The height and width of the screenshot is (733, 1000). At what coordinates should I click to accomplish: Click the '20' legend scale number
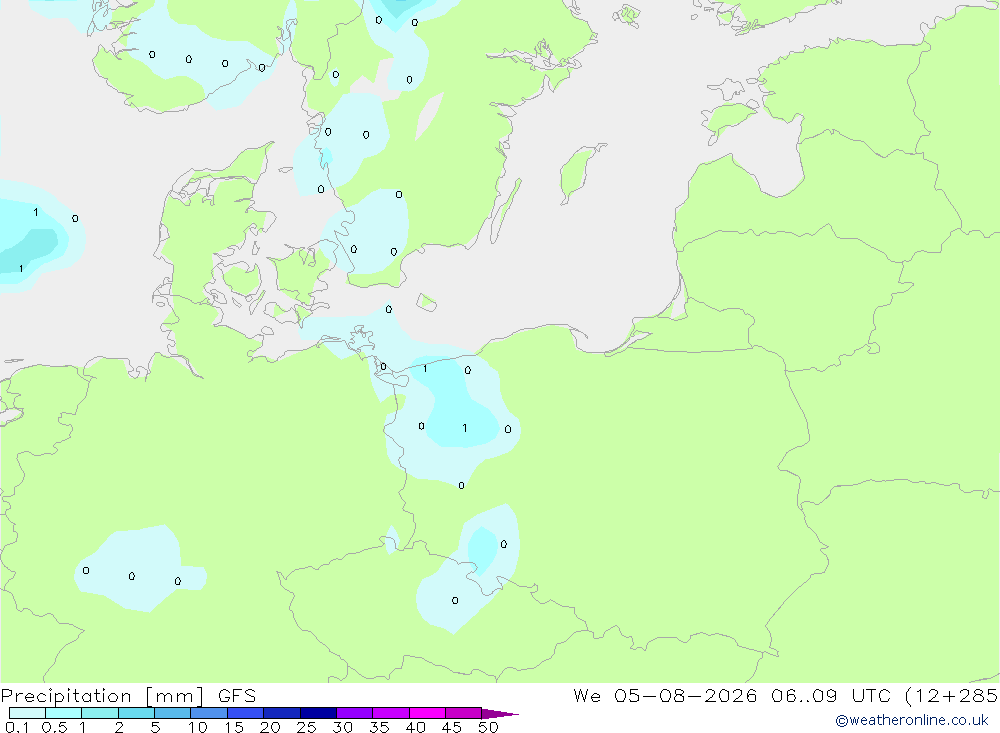click(x=270, y=727)
